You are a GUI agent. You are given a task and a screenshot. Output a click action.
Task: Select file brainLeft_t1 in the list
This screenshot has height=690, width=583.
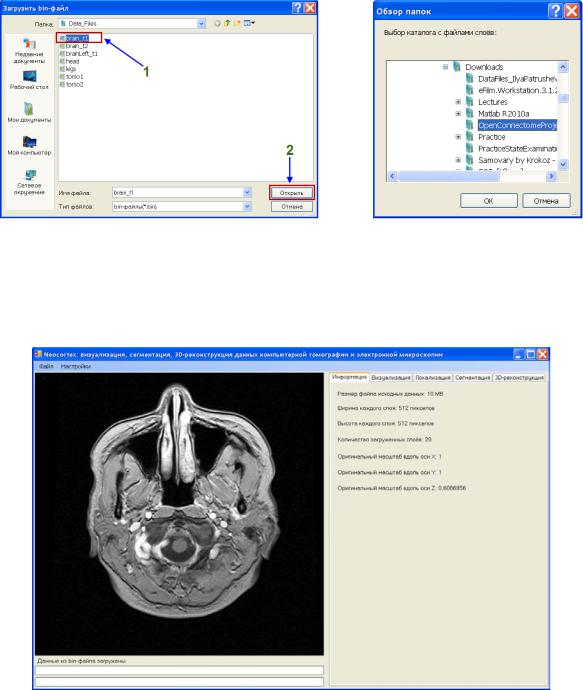(x=79, y=54)
